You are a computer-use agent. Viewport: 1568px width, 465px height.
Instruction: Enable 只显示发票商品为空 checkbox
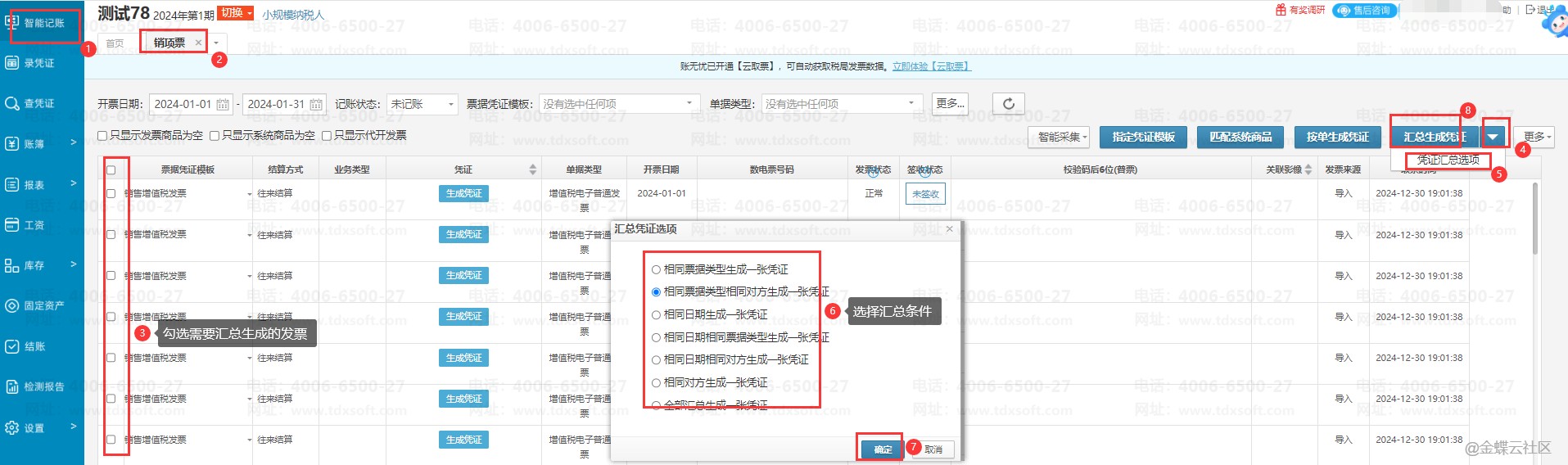tap(102, 136)
